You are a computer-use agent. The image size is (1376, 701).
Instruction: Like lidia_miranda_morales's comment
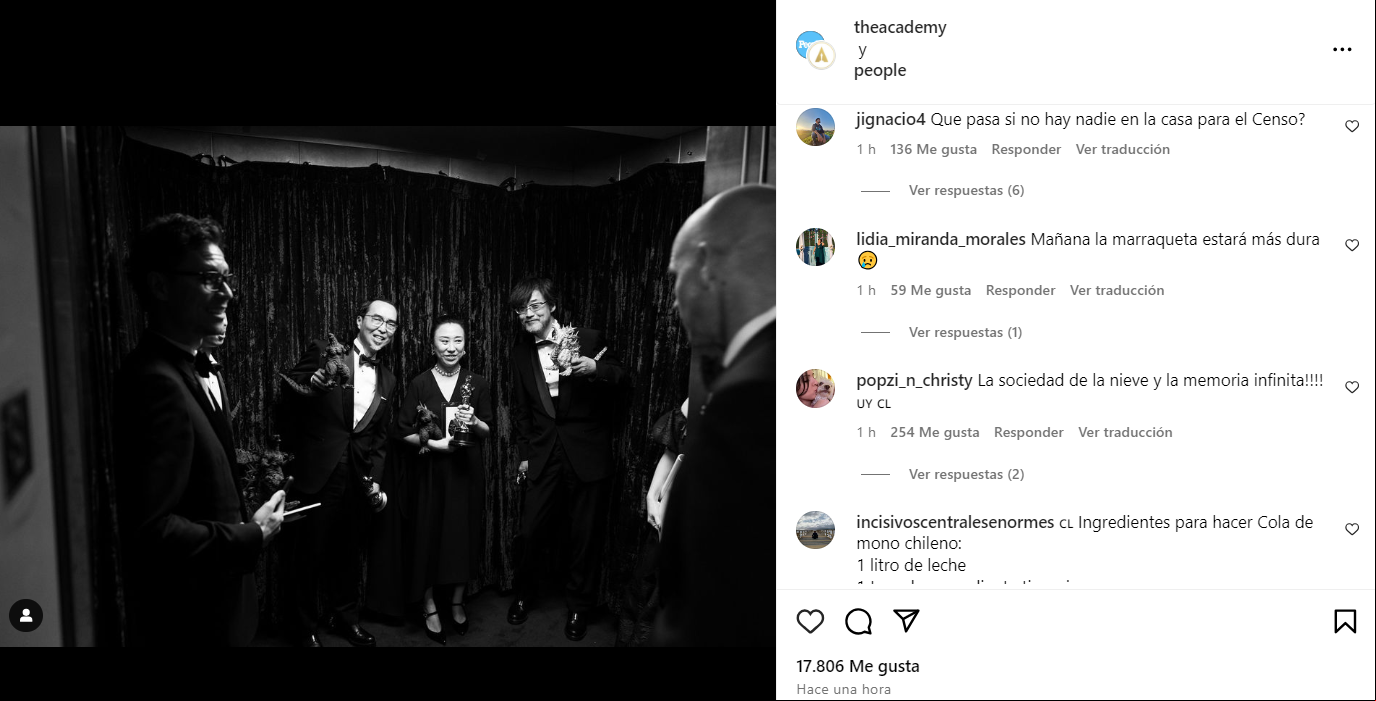tap(1352, 245)
